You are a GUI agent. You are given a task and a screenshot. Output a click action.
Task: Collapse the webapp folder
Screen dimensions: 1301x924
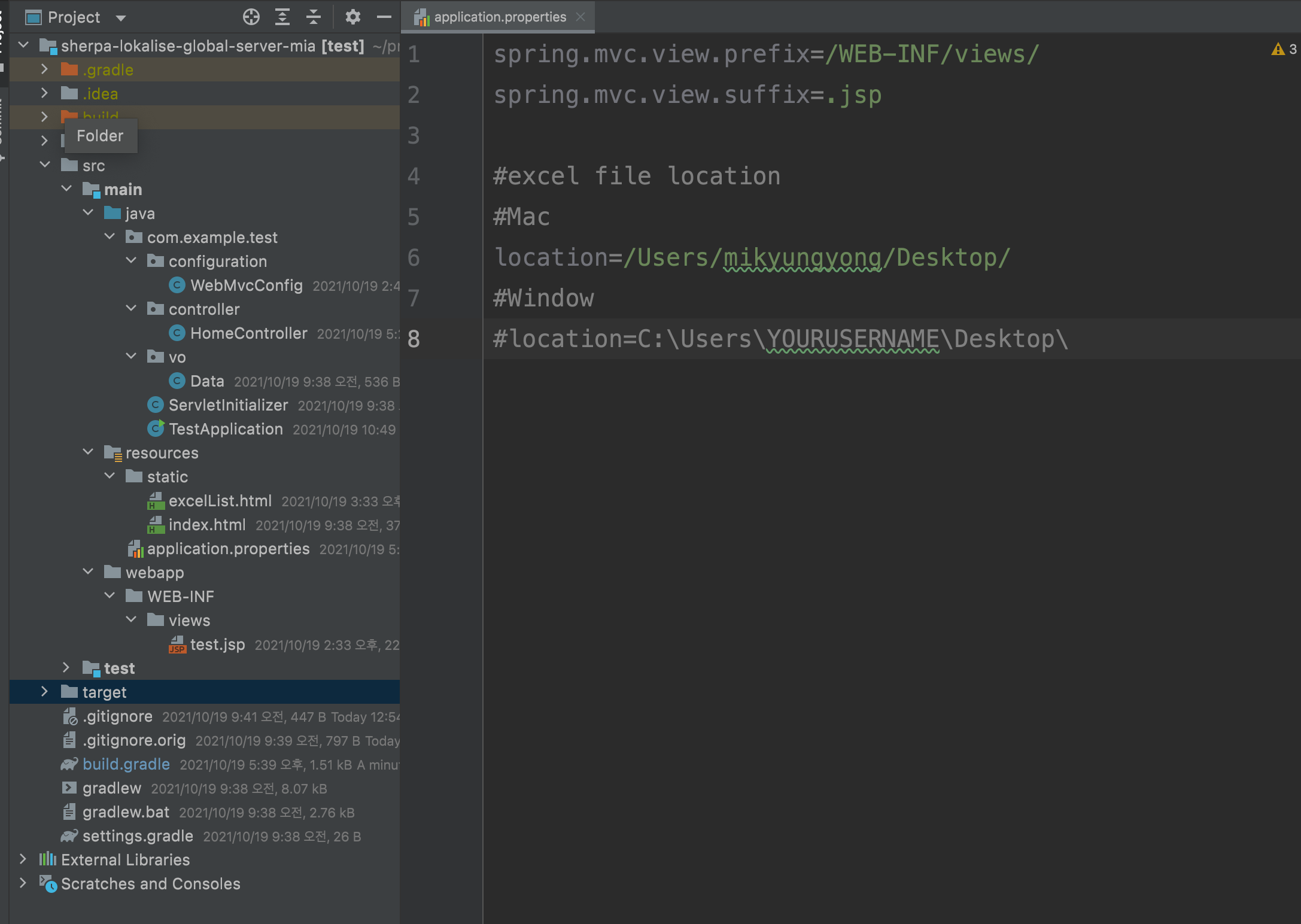coord(88,572)
